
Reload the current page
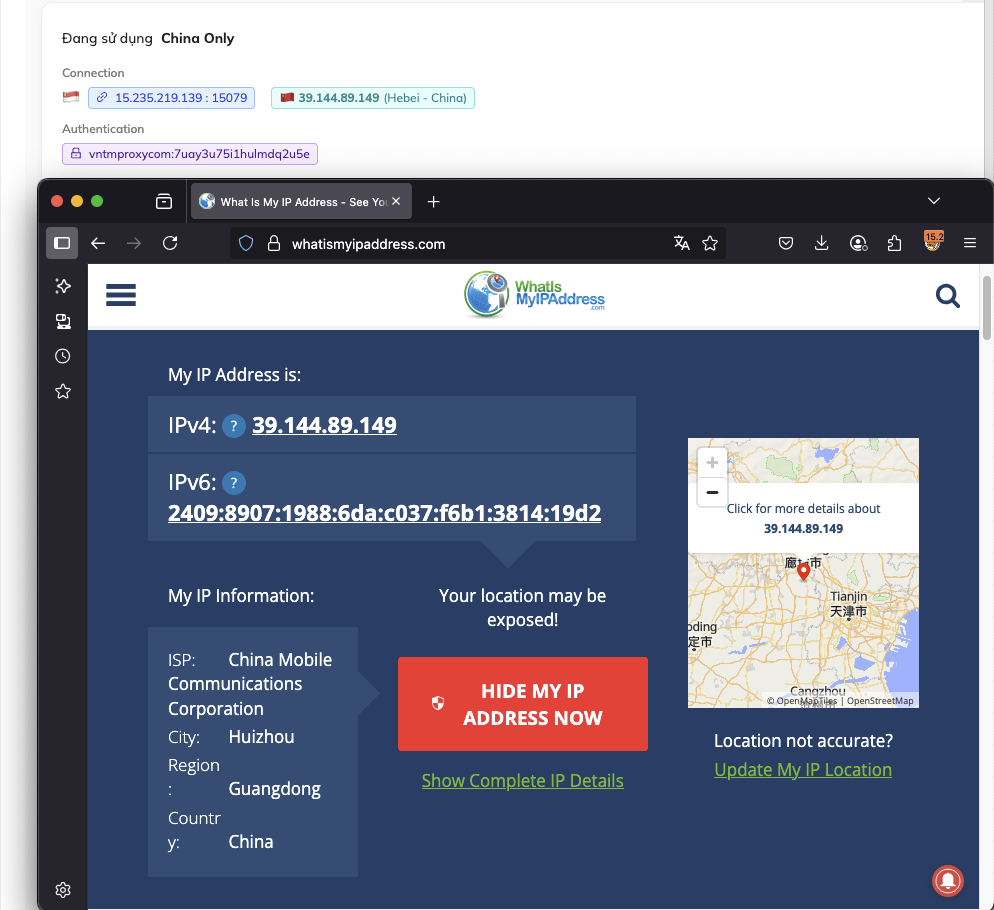[x=170, y=243]
